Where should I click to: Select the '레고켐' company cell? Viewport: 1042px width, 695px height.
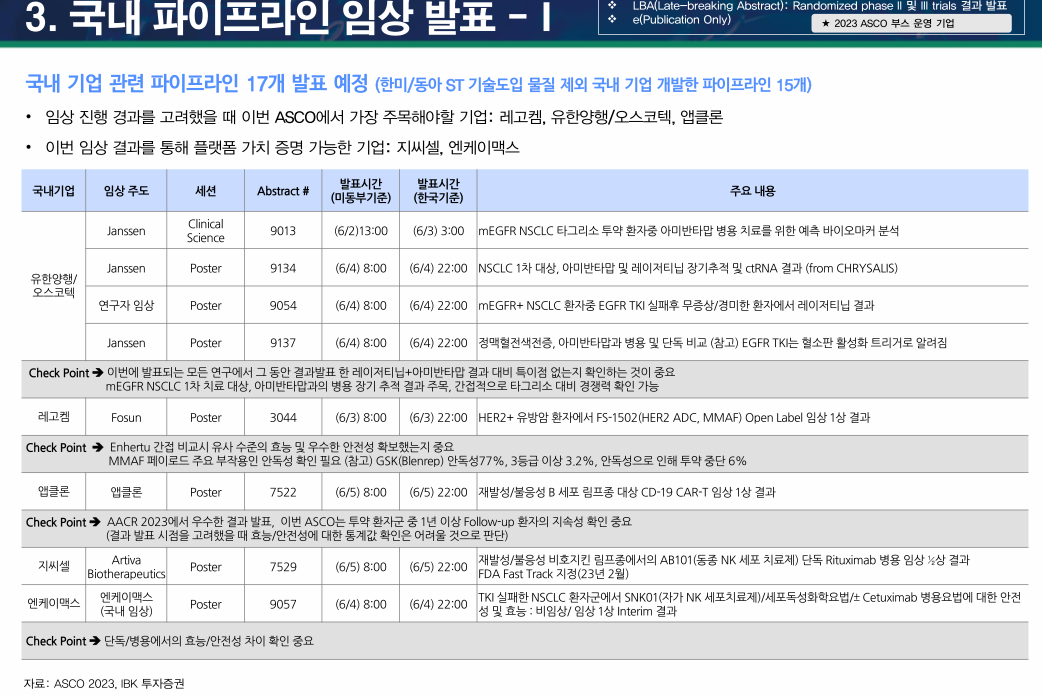pyautogui.click(x=53, y=417)
